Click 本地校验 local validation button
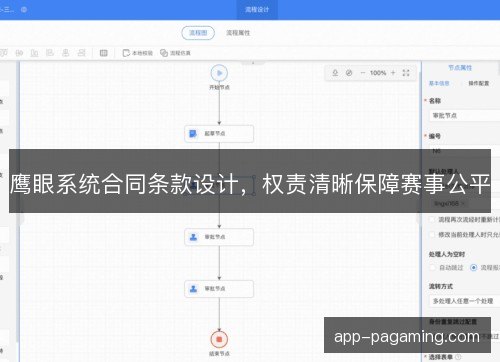The width and height of the screenshot is (500, 362). (138, 53)
